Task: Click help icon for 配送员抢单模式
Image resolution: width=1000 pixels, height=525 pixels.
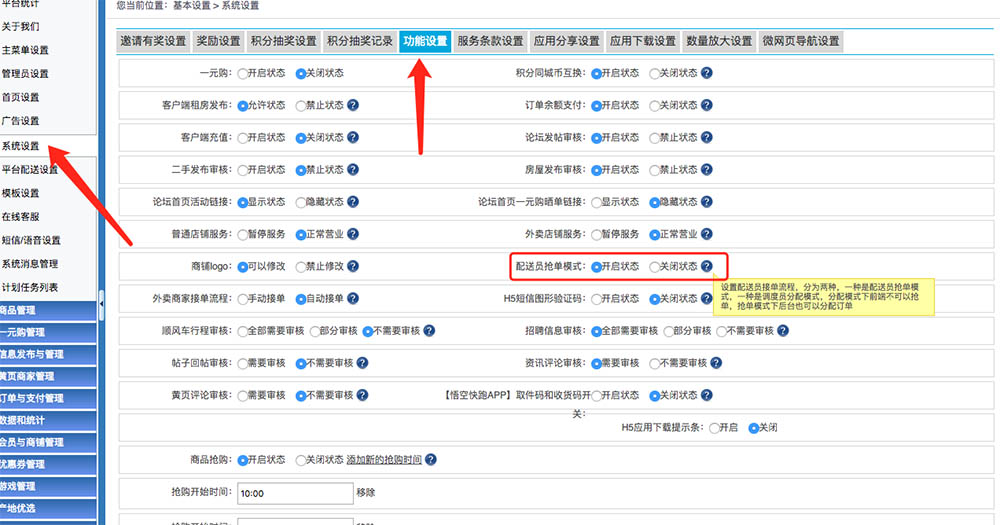Action: [707, 267]
